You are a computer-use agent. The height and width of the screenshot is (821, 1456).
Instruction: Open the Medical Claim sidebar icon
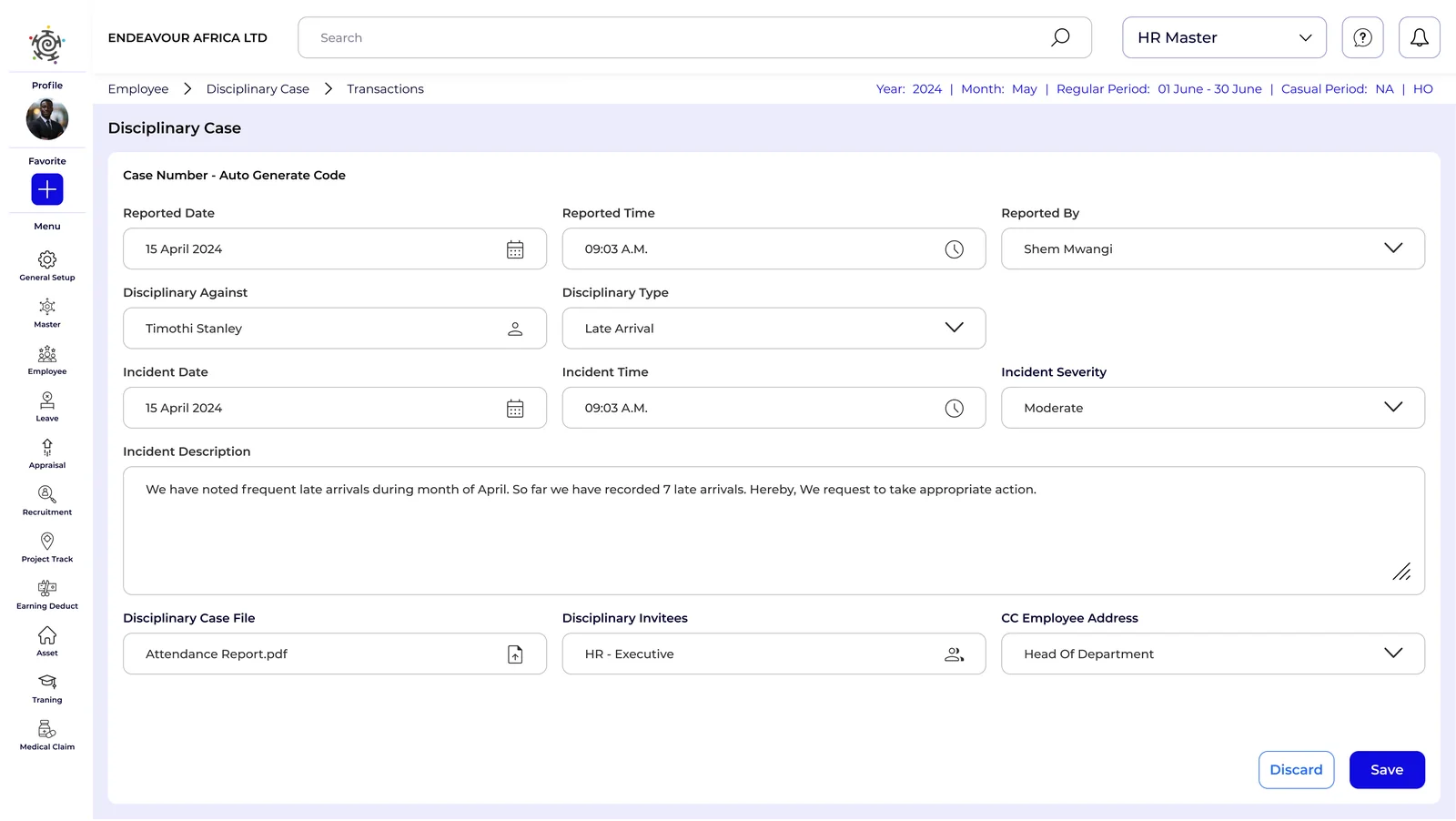coord(47,729)
